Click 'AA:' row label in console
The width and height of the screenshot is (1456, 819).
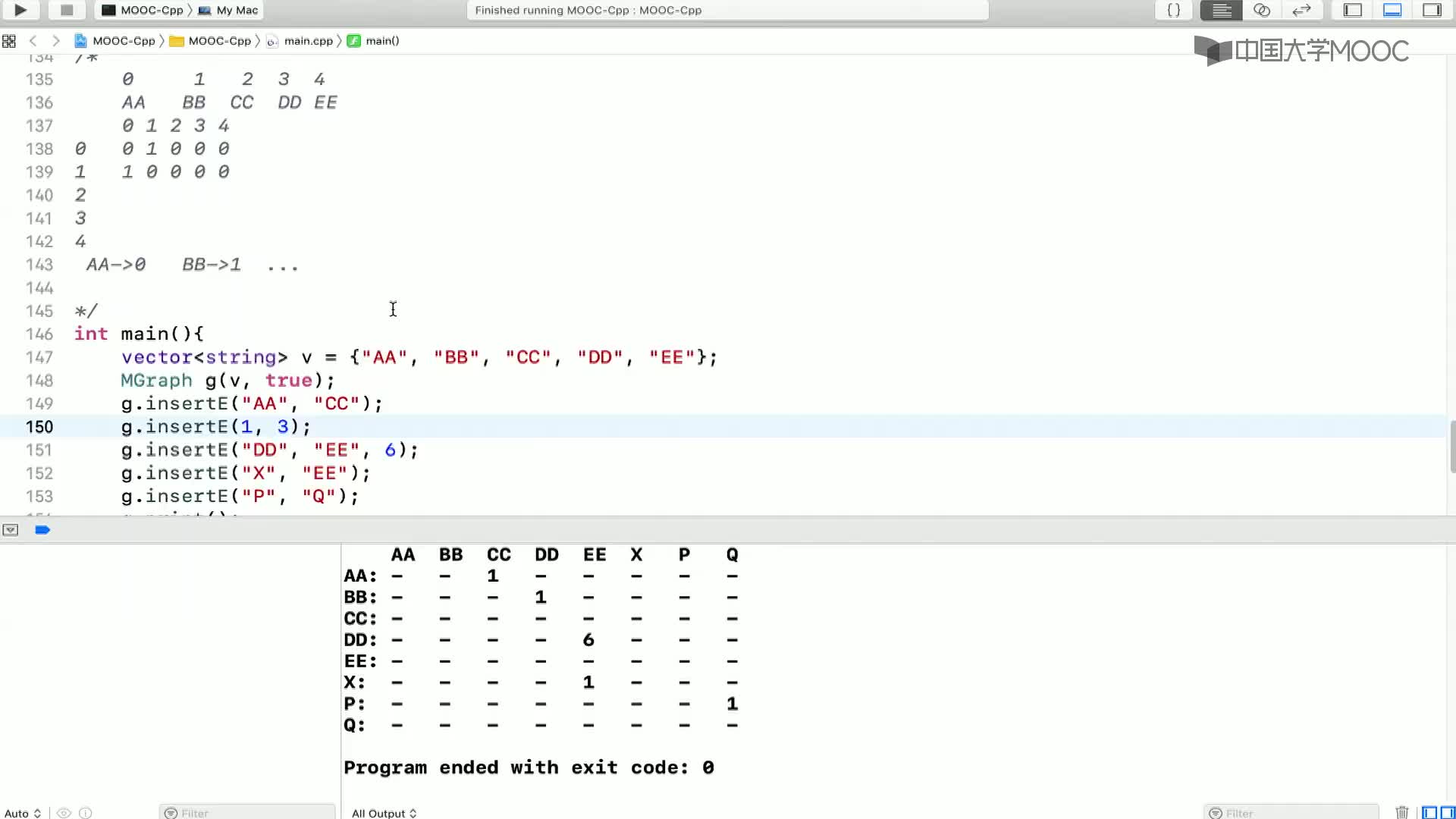[360, 576]
